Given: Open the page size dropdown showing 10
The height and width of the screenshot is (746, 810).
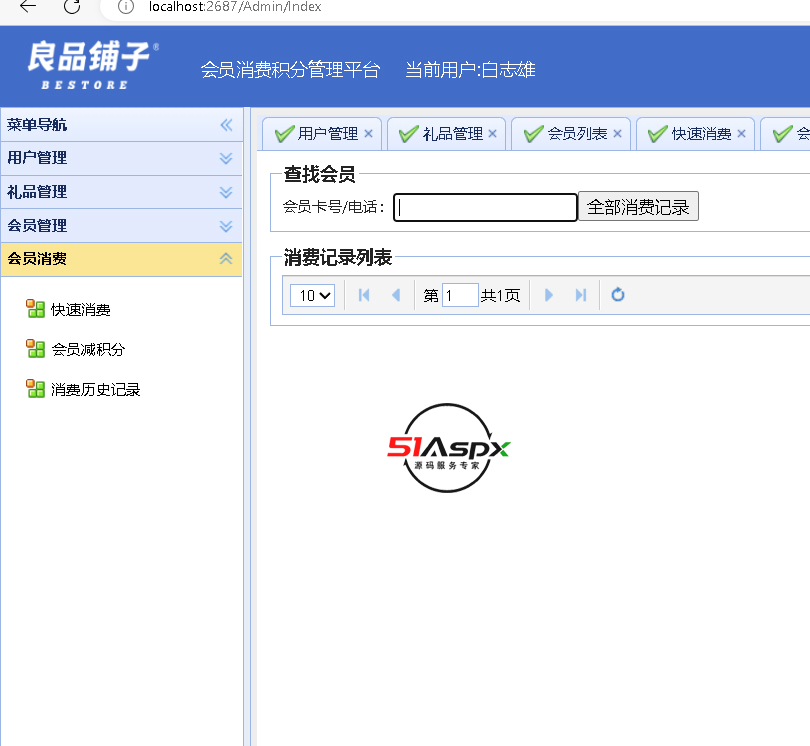Looking at the screenshot, I should [313, 296].
